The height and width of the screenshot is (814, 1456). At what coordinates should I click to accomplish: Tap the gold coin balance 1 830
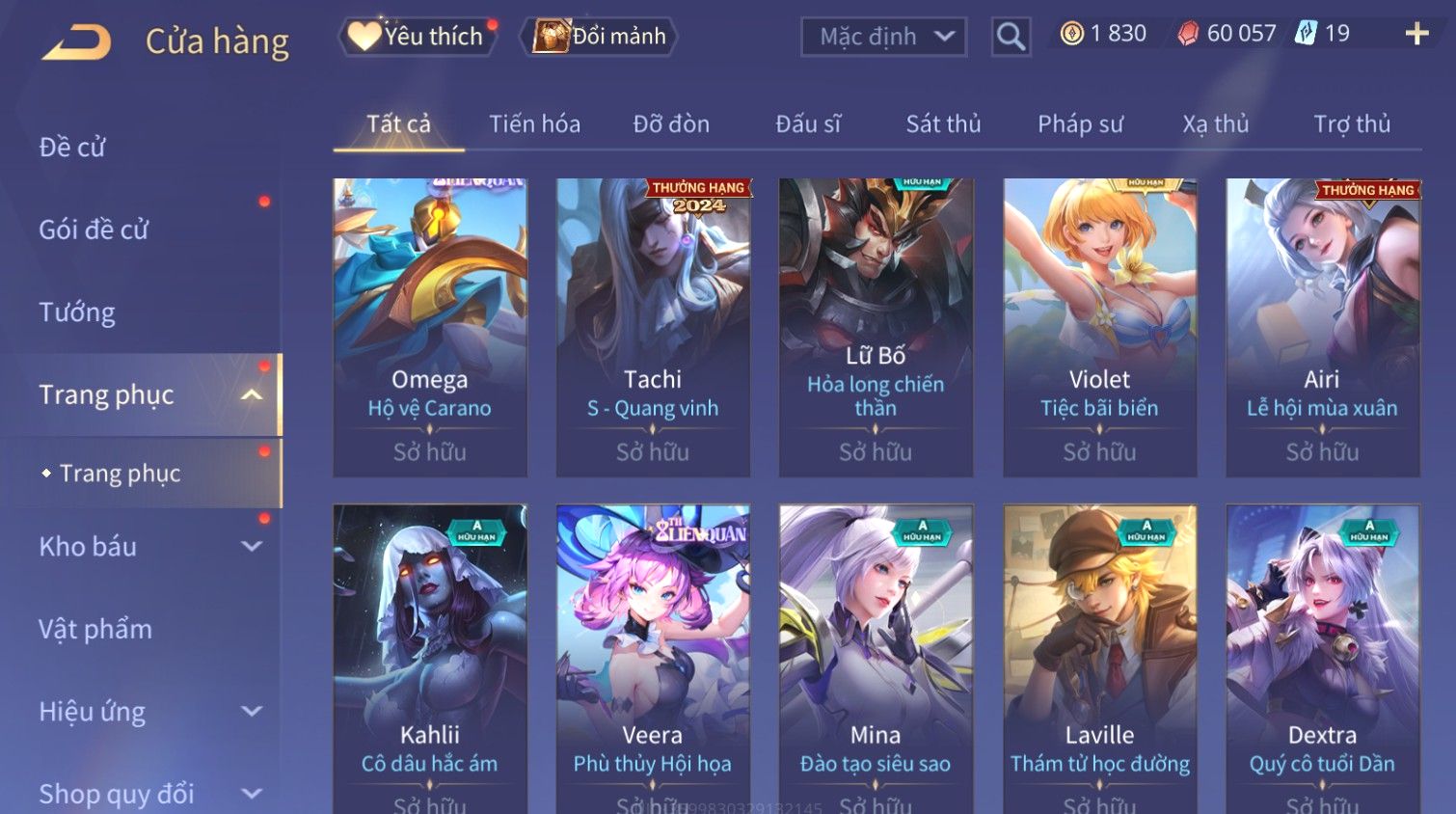pyautogui.click(x=1103, y=34)
